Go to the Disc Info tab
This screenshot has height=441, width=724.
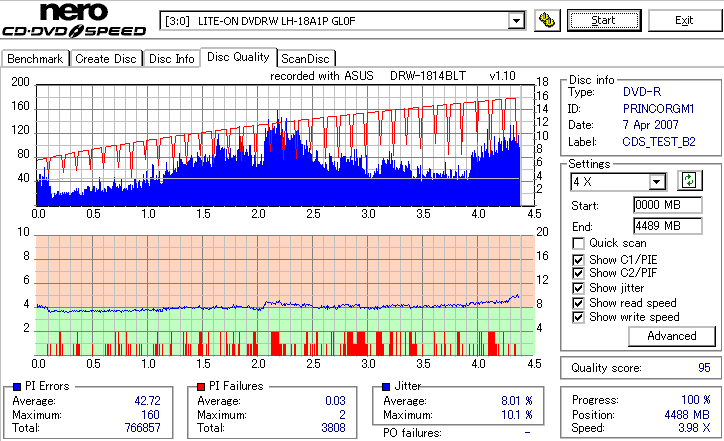point(171,59)
